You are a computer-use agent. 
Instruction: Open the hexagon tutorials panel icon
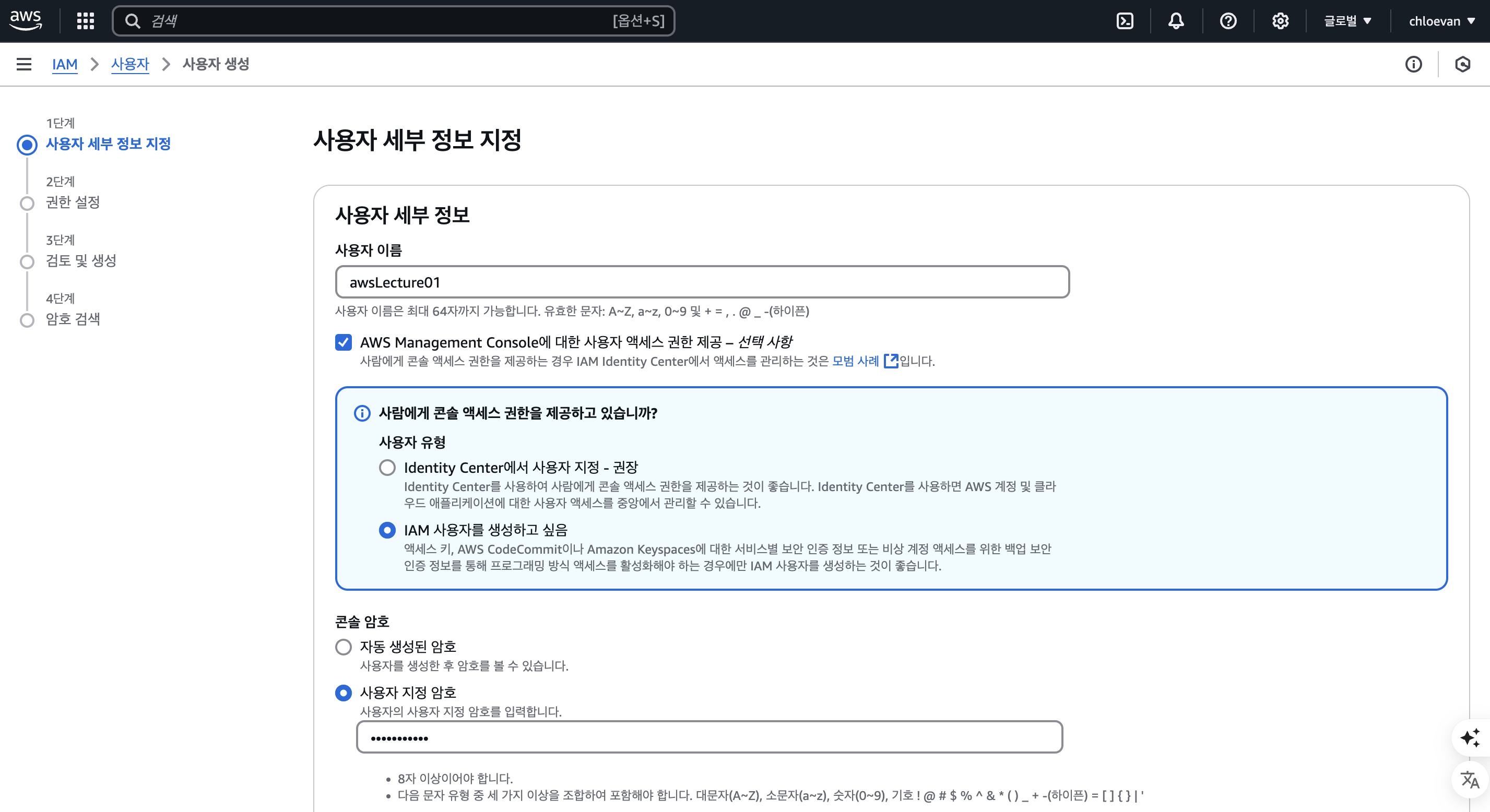(1462, 64)
